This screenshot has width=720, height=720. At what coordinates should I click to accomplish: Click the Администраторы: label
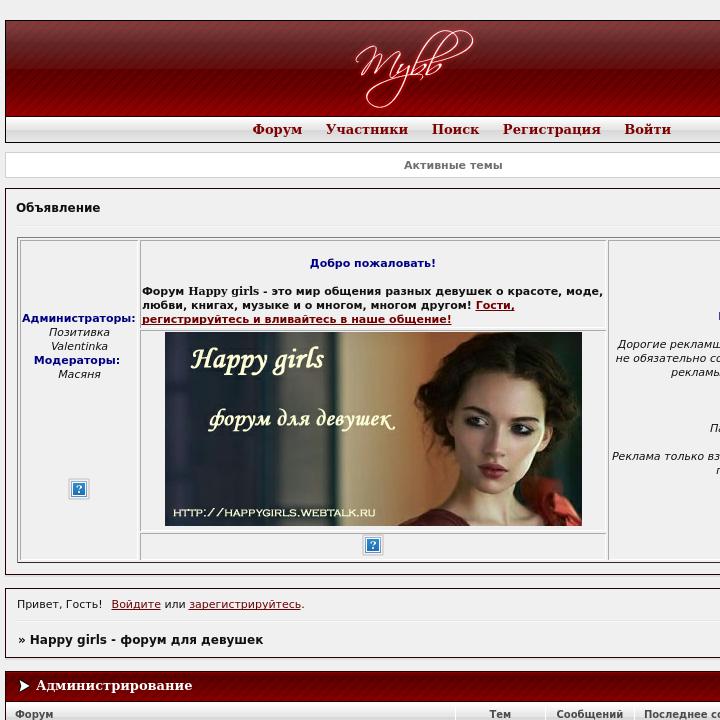tap(79, 318)
